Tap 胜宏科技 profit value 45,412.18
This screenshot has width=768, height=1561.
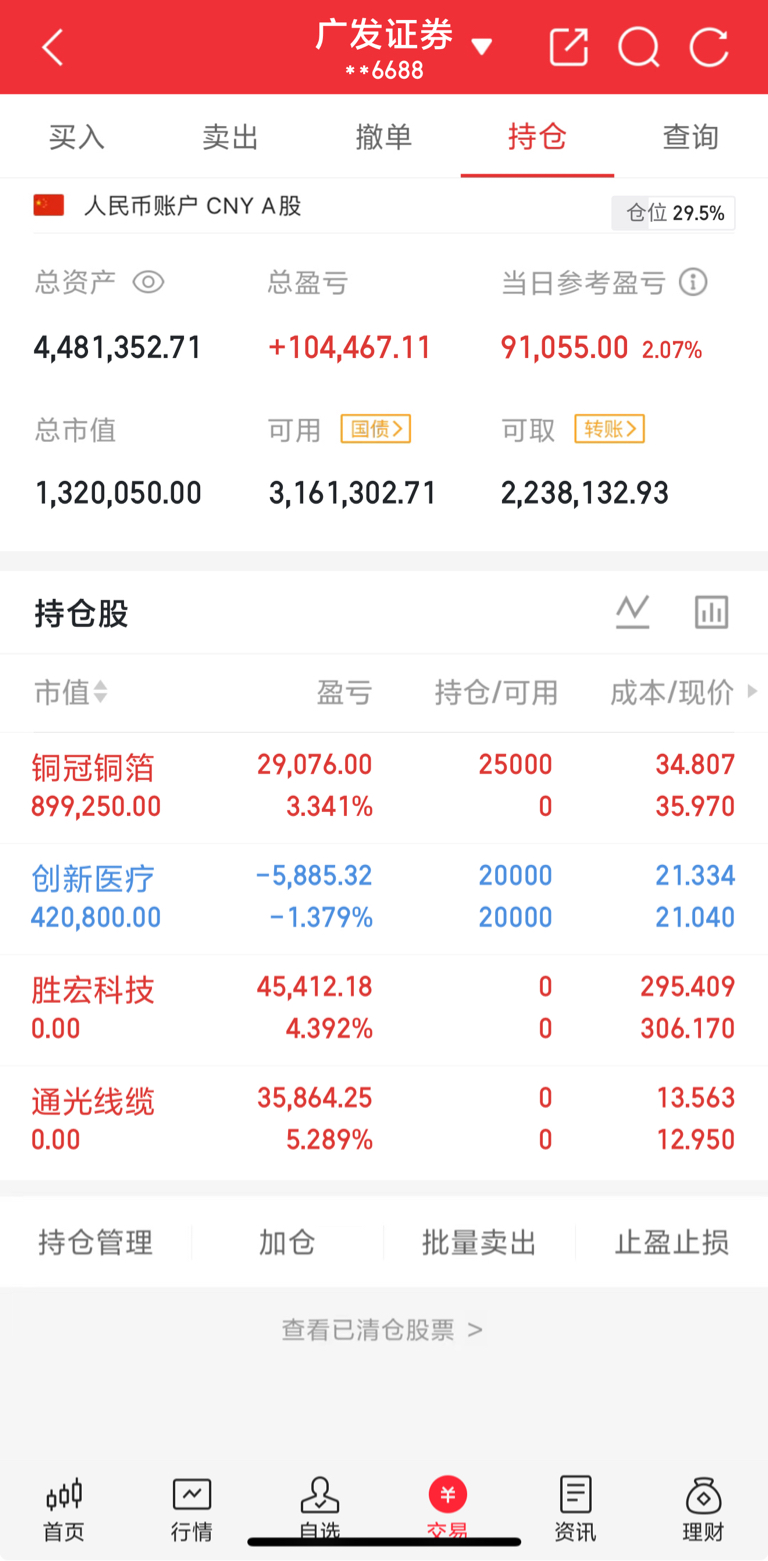tap(314, 987)
